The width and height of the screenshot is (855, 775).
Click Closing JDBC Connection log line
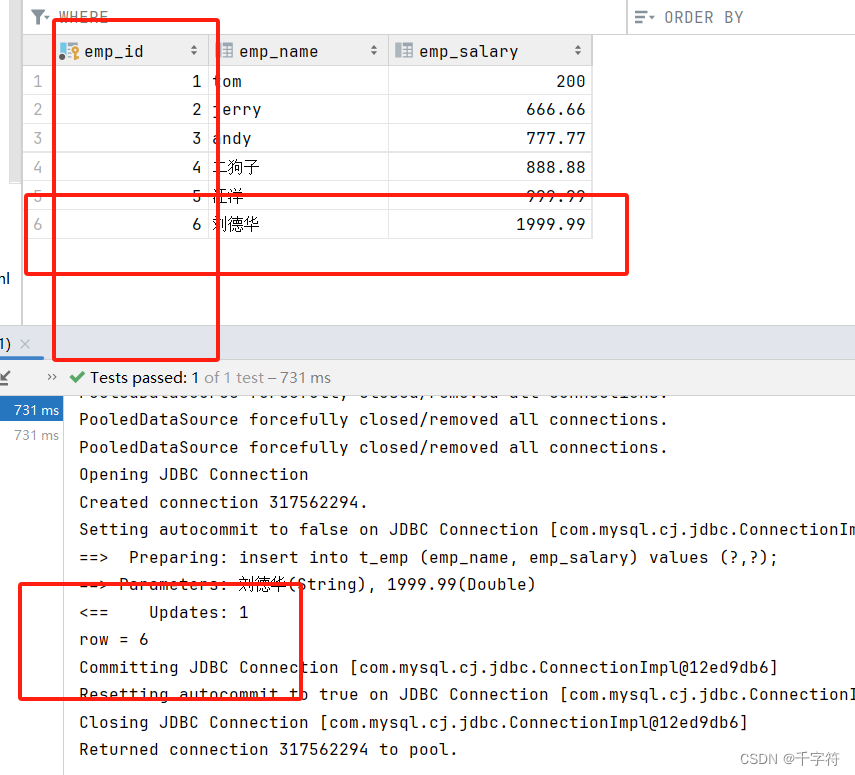(413, 723)
